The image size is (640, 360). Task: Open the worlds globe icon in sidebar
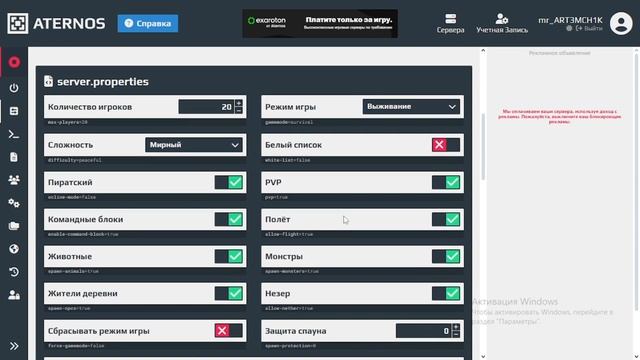pyautogui.click(x=14, y=249)
